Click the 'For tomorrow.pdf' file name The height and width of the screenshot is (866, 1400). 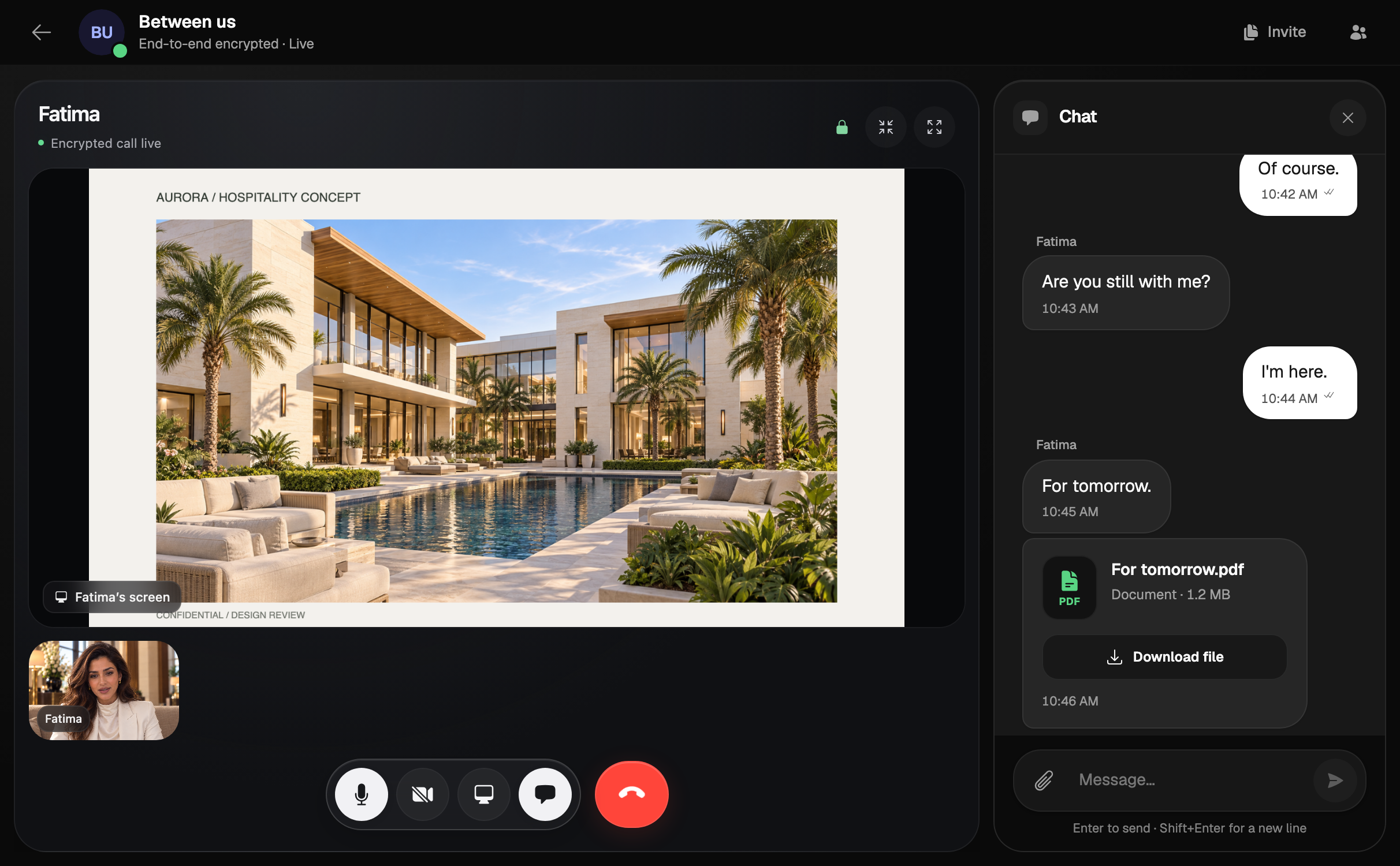coord(1178,570)
